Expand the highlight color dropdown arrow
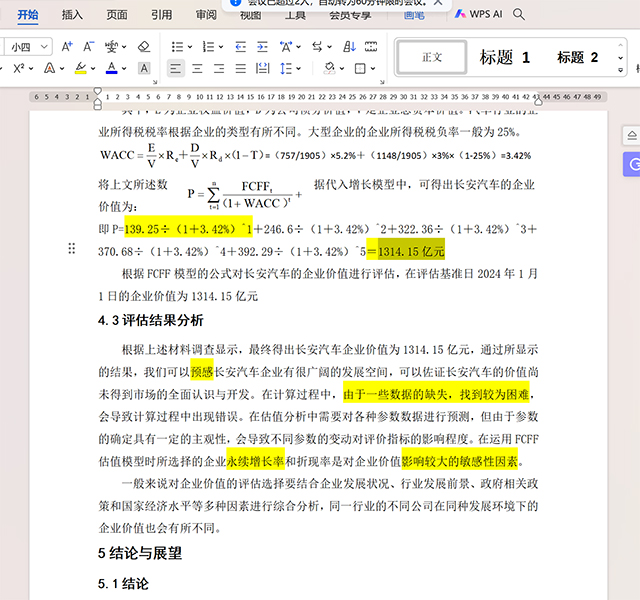Viewport: 640px width, 600px height. point(93,69)
